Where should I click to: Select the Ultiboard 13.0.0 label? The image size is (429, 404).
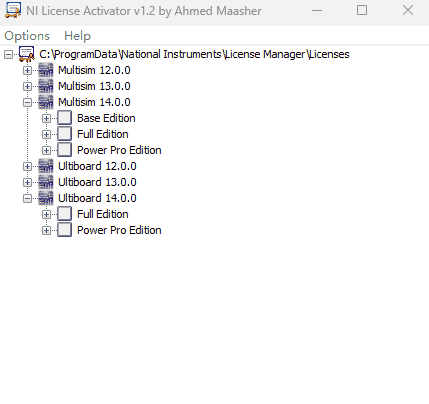pos(97,182)
